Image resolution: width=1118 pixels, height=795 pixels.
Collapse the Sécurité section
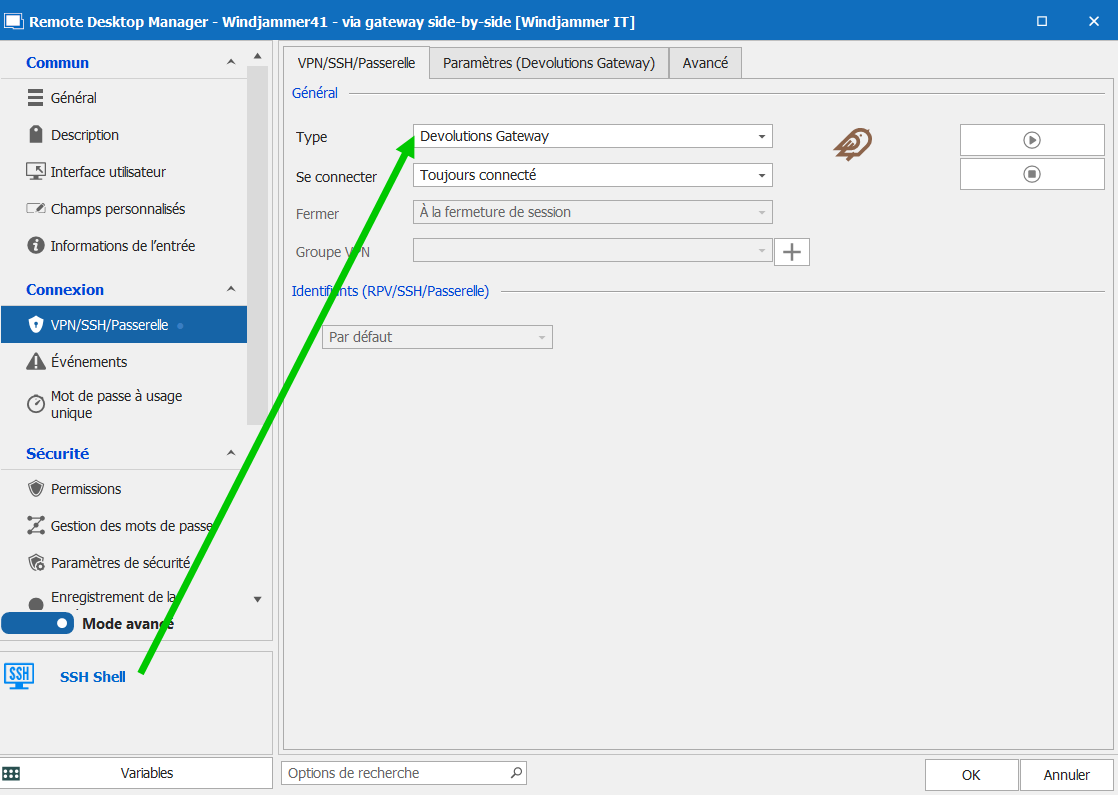(x=231, y=454)
